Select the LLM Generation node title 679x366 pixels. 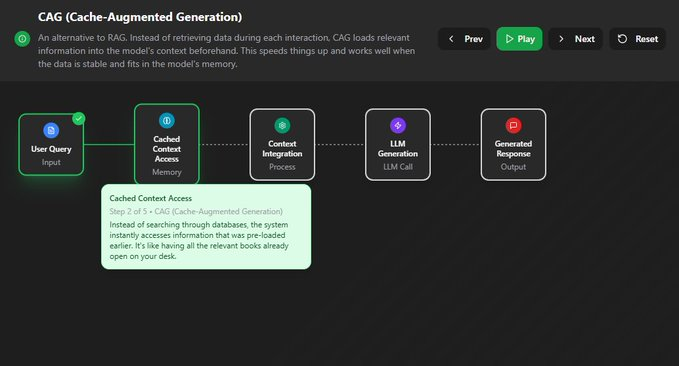(398, 149)
